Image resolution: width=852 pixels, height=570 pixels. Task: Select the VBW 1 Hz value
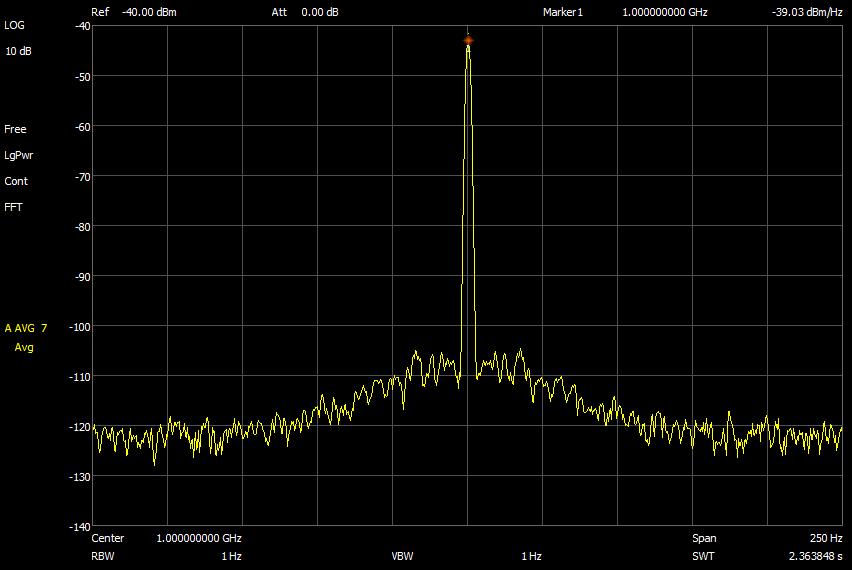531,556
